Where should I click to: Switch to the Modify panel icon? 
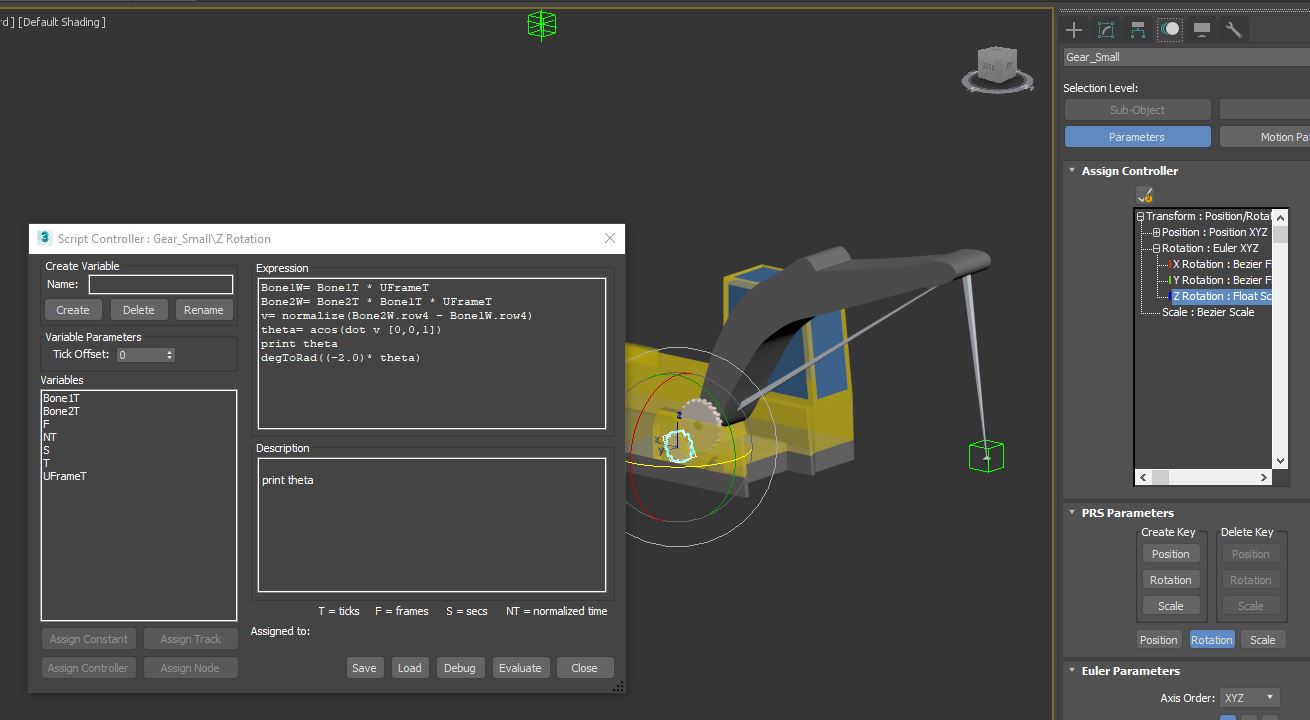(x=1105, y=30)
